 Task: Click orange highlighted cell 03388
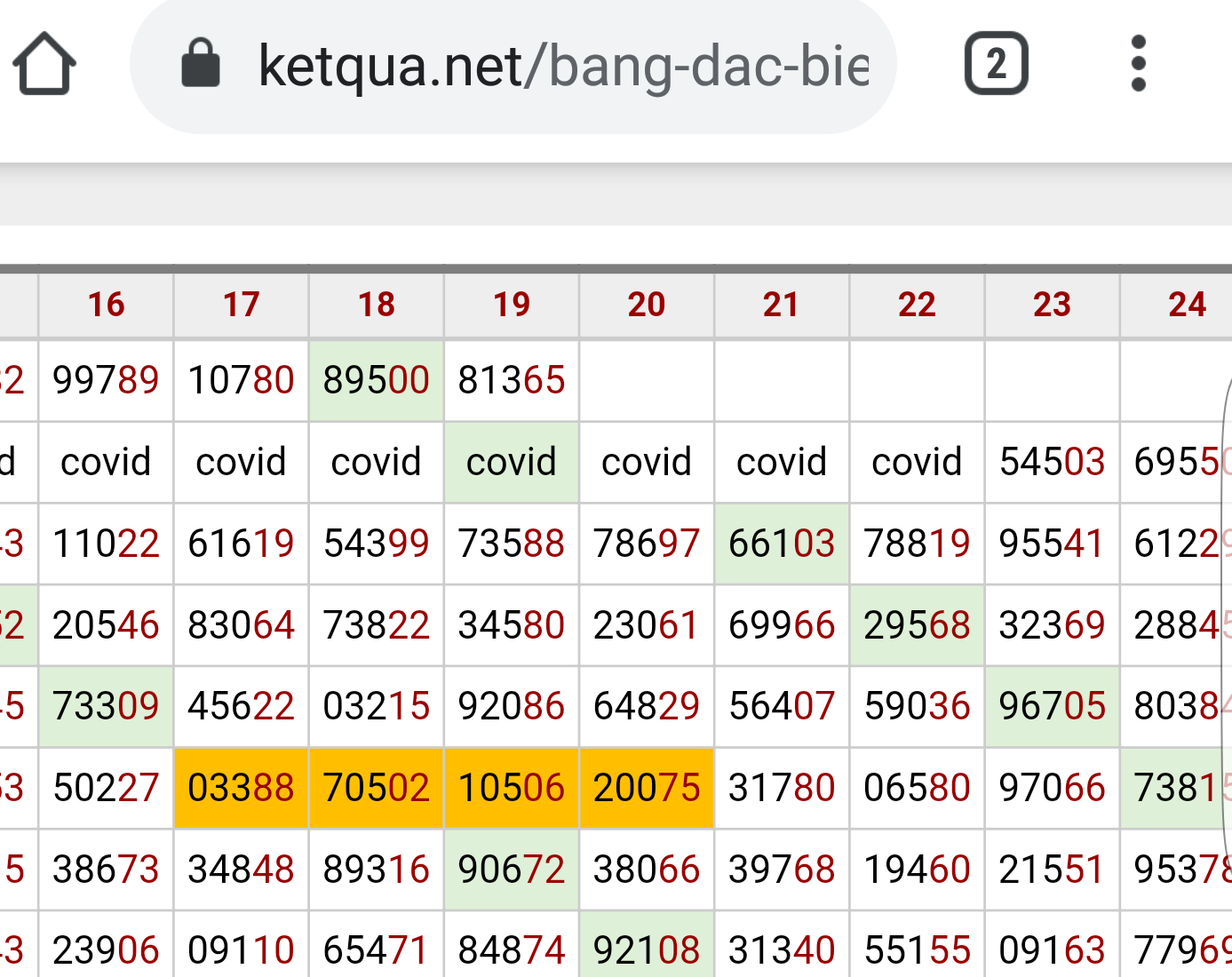coord(241,788)
